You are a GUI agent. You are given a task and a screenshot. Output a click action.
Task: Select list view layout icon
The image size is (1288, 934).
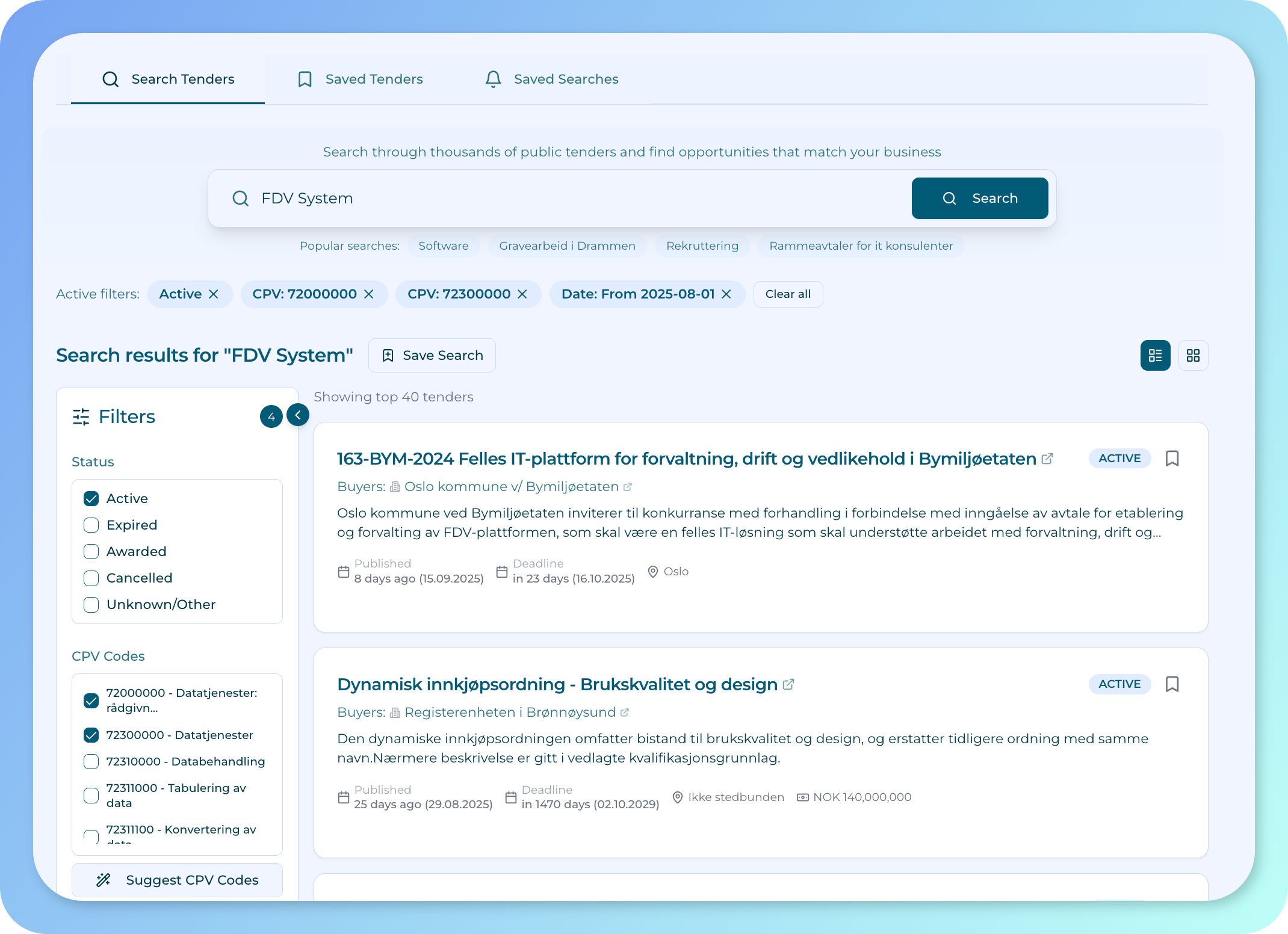(x=1155, y=356)
